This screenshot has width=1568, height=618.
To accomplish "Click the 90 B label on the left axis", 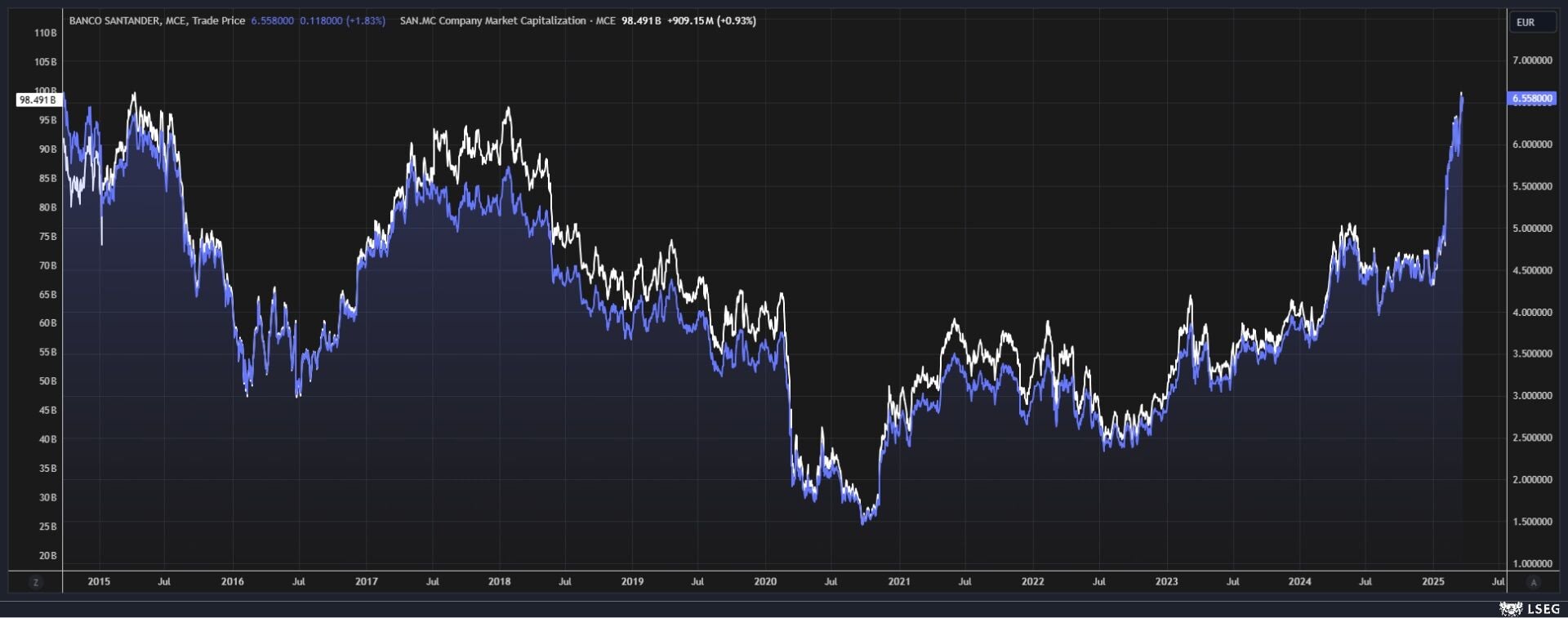I will [48, 149].
